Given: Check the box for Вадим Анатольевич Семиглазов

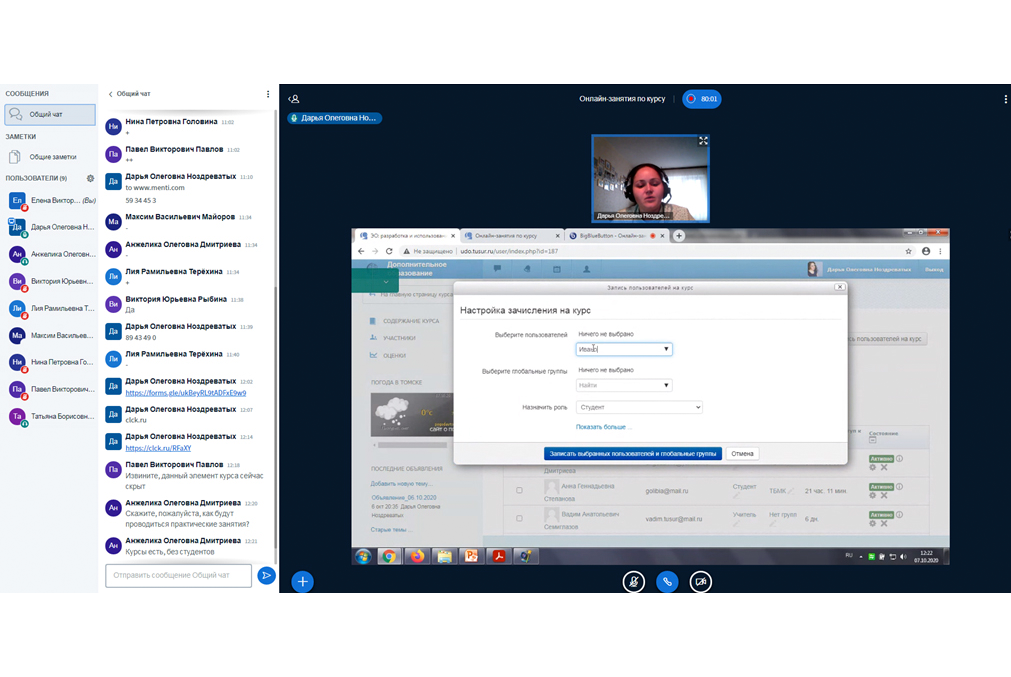Looking at the screenshot, I should click(519, 518).
